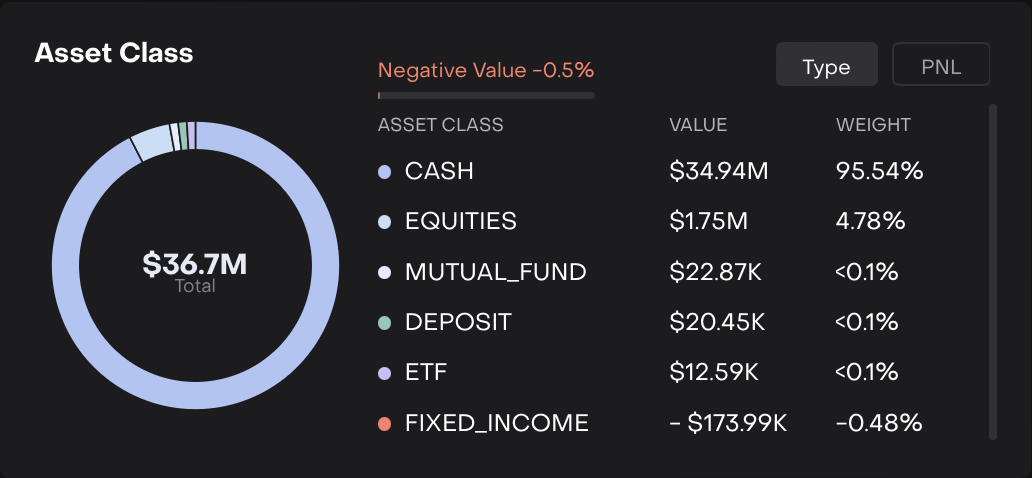Click the green DEPOSIT legend dot
This screenshot has height=478, width=1032.
point(384,323)
